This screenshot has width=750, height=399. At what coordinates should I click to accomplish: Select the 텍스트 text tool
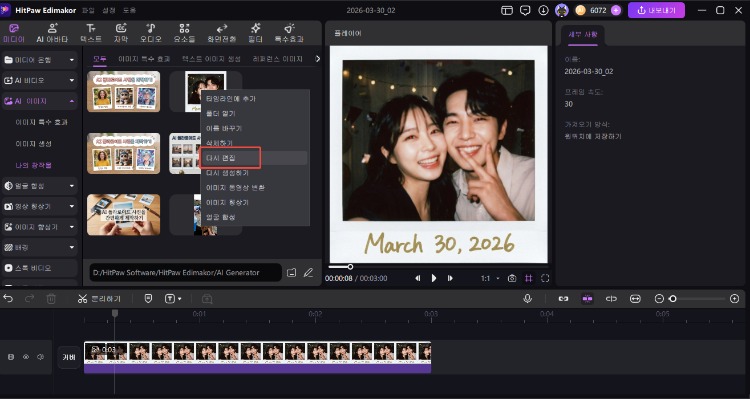tap(90, 33)
